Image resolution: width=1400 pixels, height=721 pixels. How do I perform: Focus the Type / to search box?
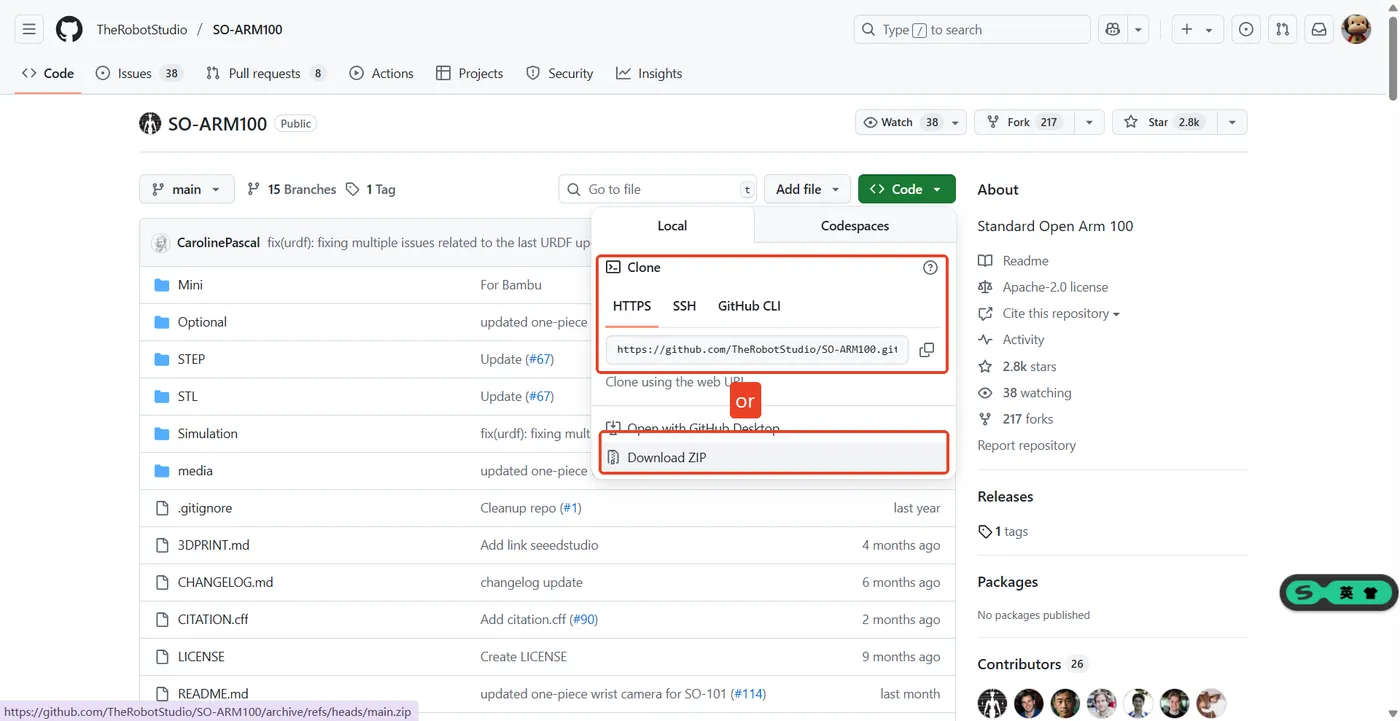coord(972,29)
